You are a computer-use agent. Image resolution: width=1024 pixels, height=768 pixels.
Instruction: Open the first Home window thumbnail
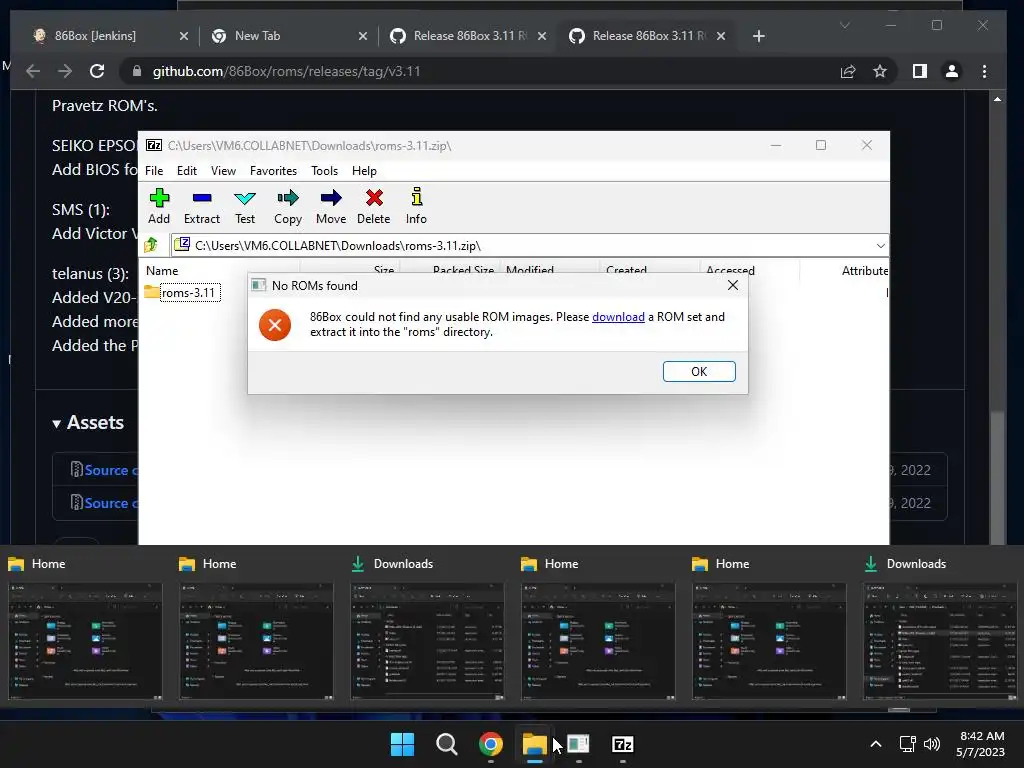pyautogui.click(x=85, y=641)
